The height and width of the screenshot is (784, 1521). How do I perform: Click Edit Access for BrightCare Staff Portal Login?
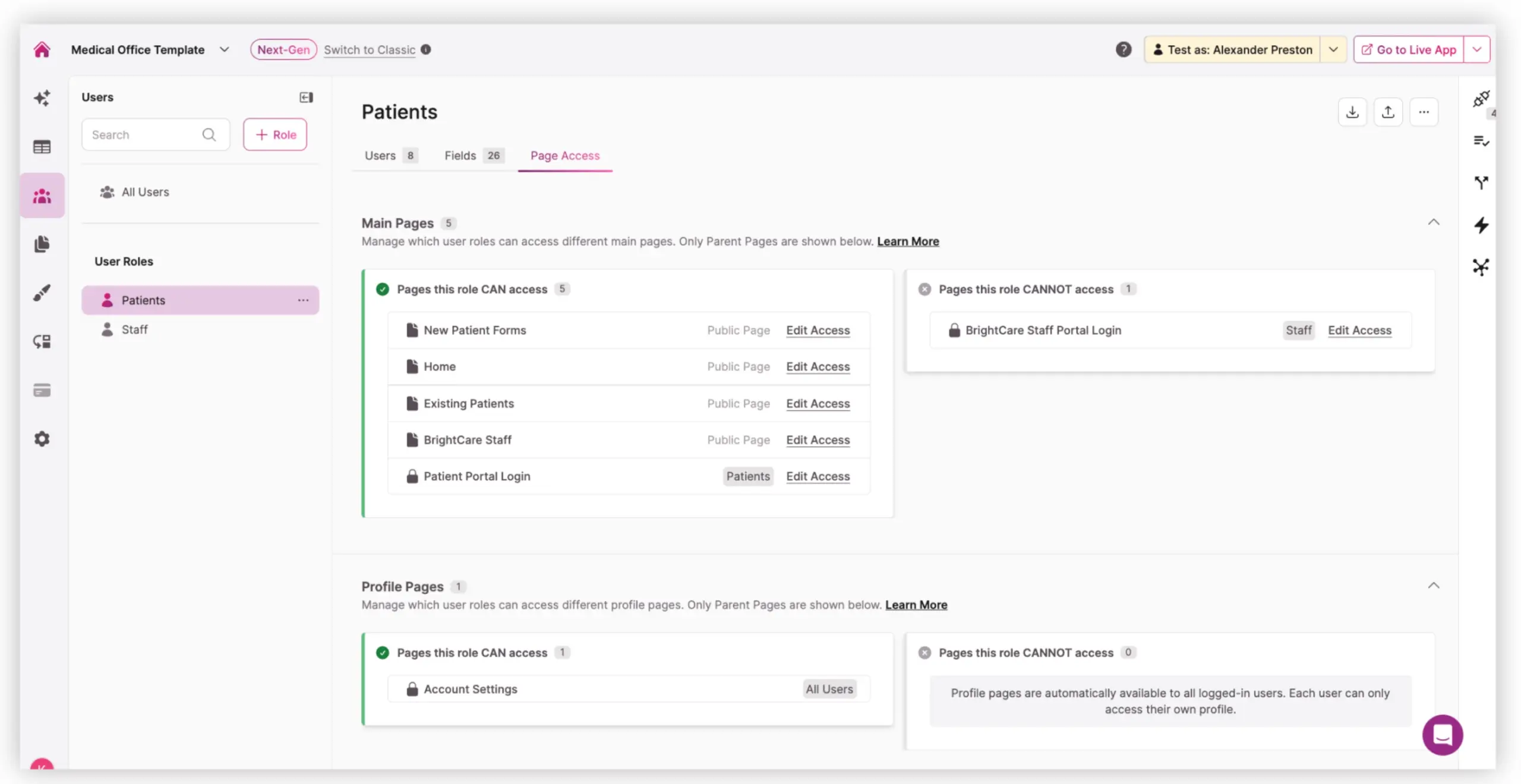[1359, 330]
